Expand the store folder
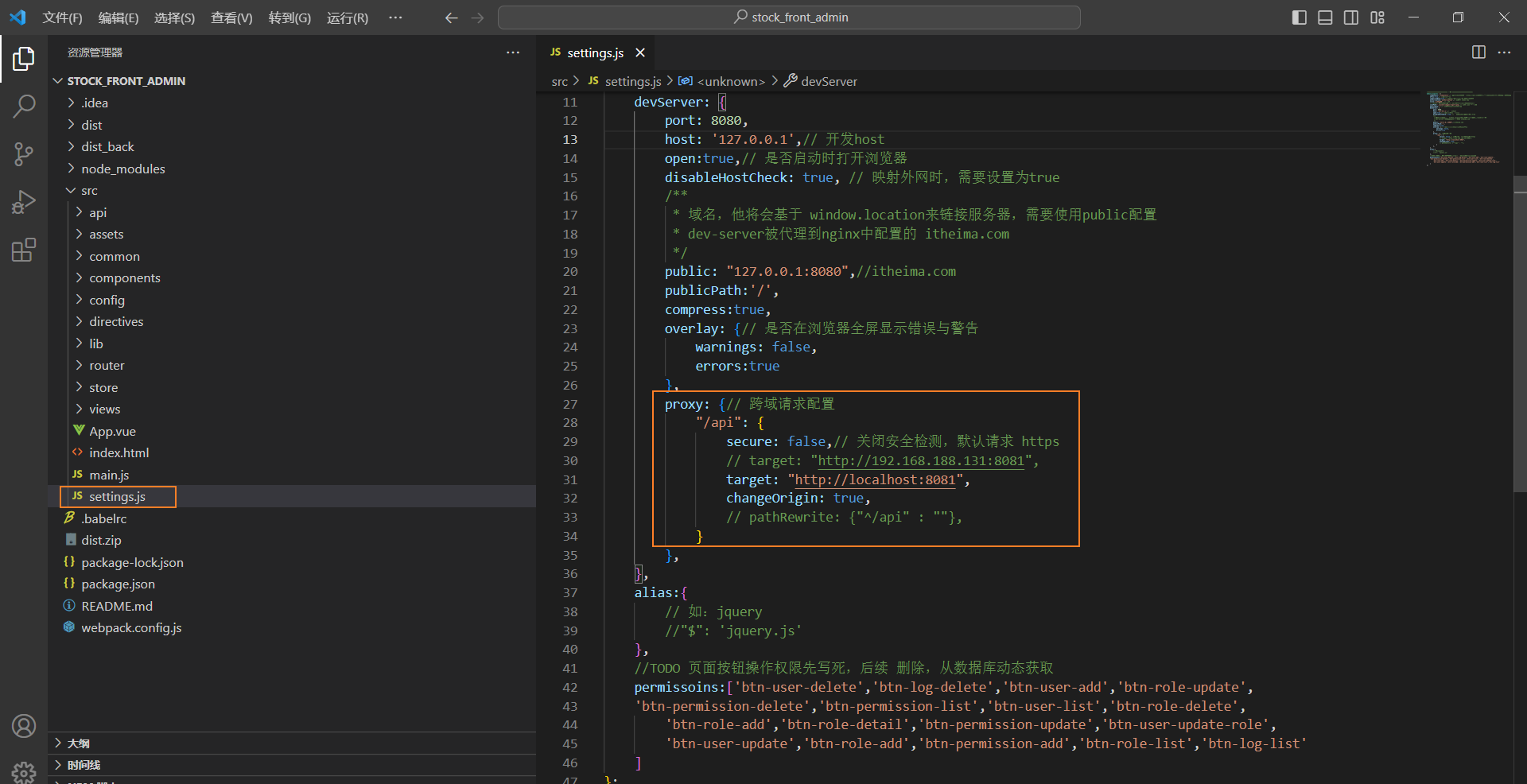 click(x=292, y=387)
